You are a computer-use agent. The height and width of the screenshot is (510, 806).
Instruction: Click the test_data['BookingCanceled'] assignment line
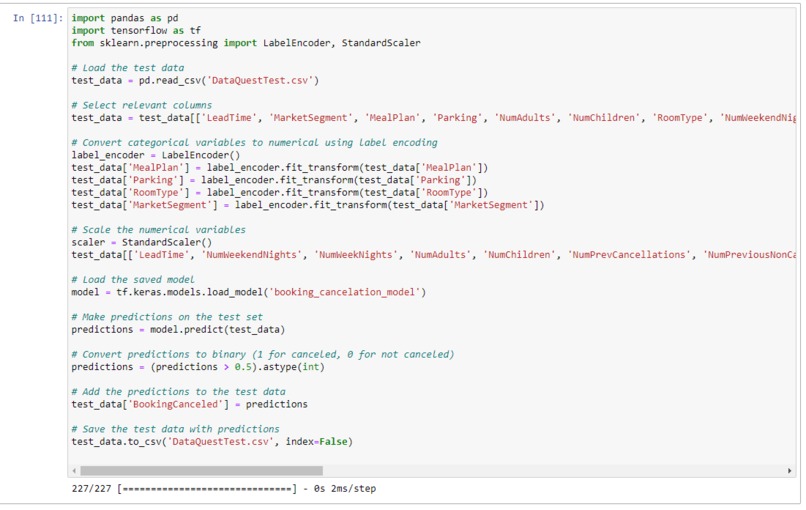pyautogui.click(x=189, y=404)
